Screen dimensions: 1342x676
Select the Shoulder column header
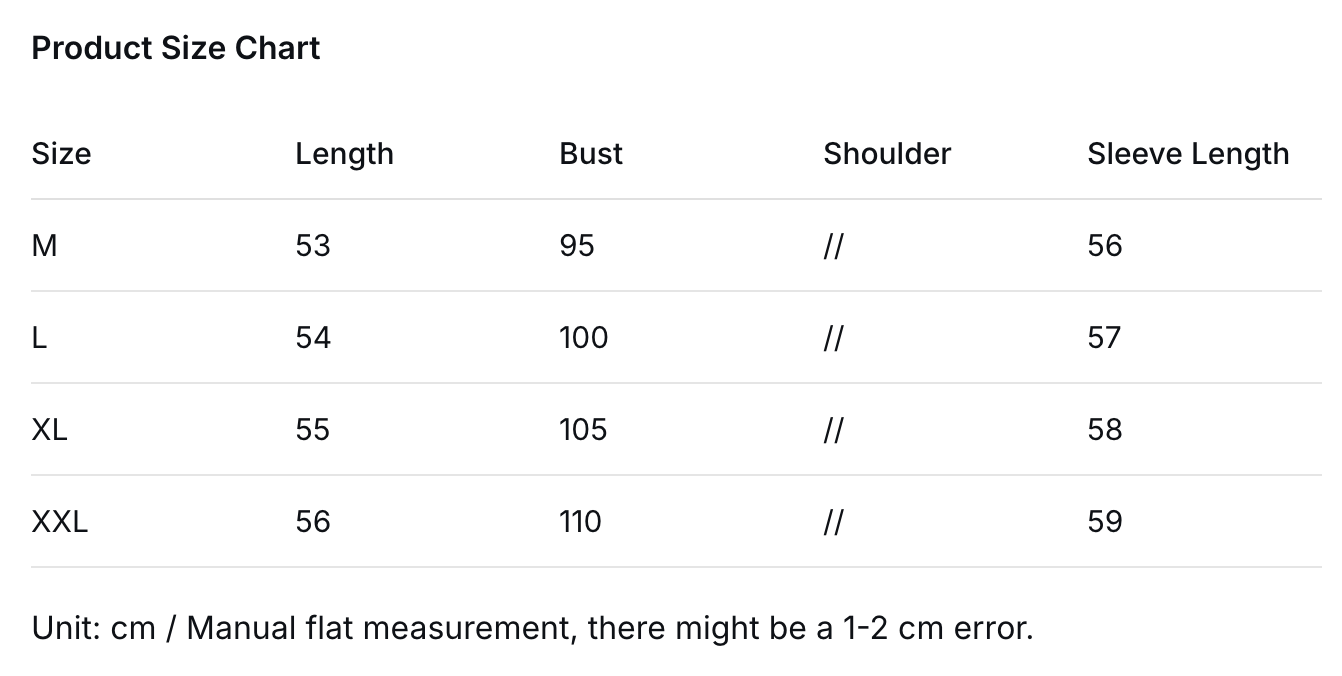(x=887, y=154)
